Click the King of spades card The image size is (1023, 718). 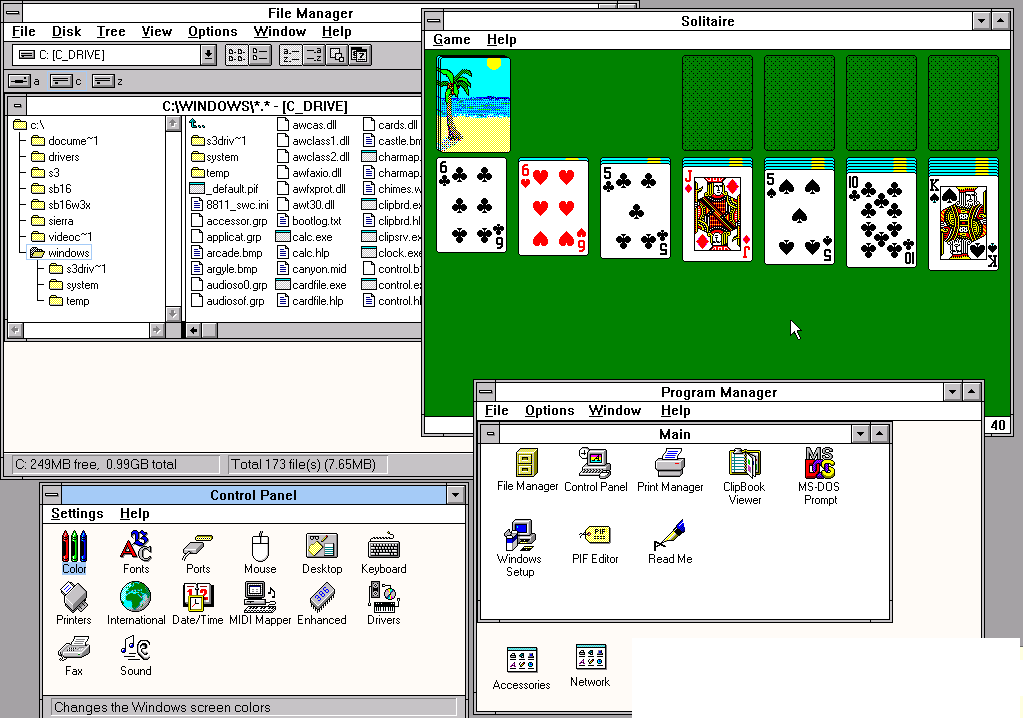pyautogui.click(x=963, y=223)
